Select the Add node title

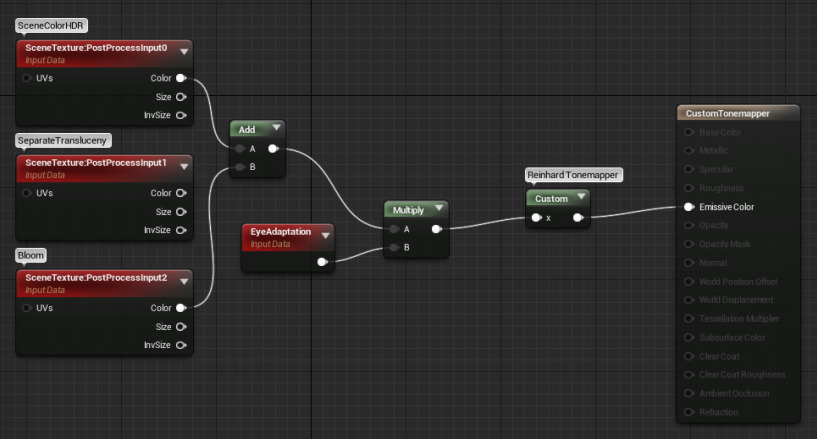pyautogui.click(x=247, y=129)
